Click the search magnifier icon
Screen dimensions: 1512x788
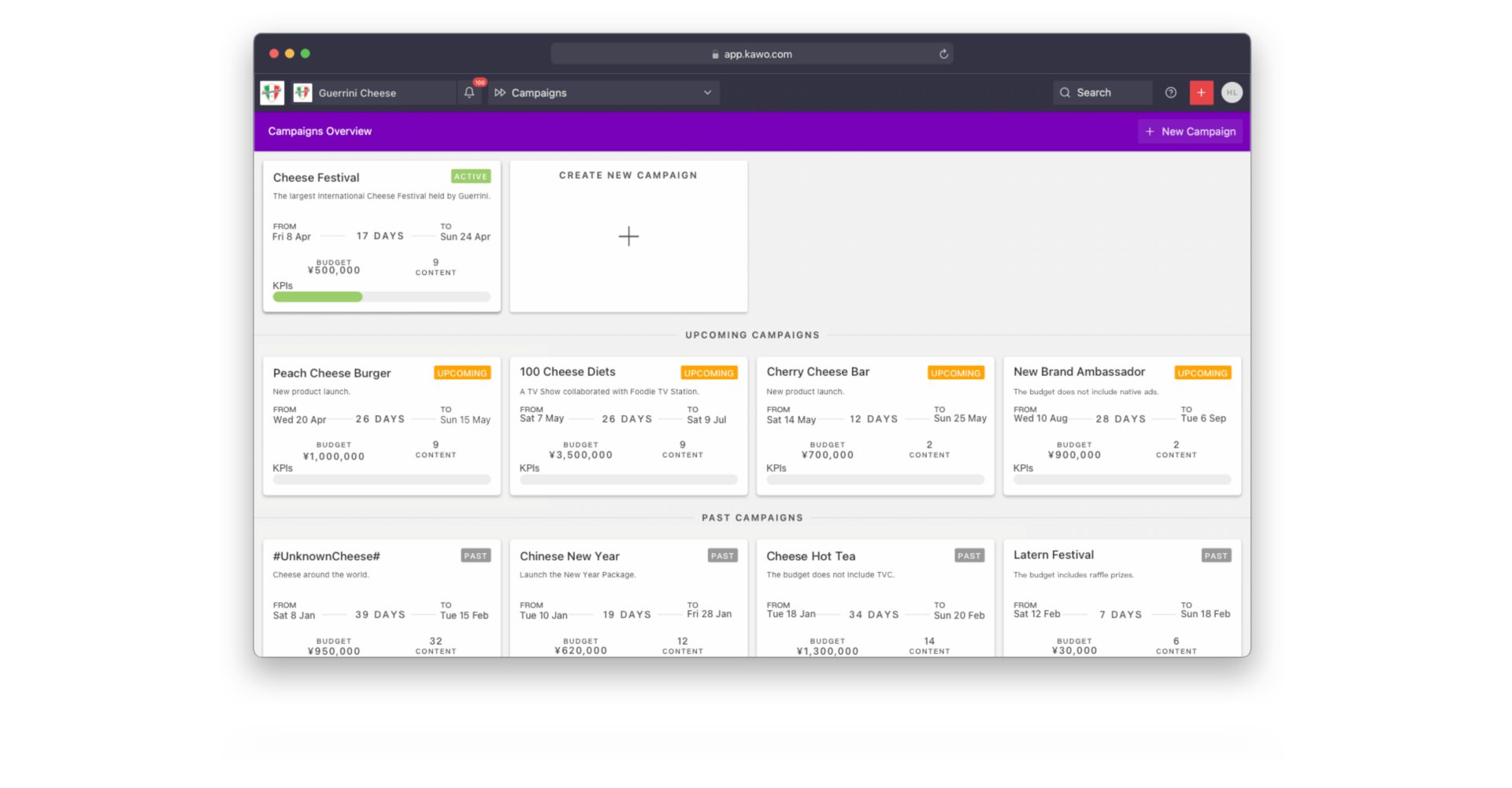pos(1065,93)
